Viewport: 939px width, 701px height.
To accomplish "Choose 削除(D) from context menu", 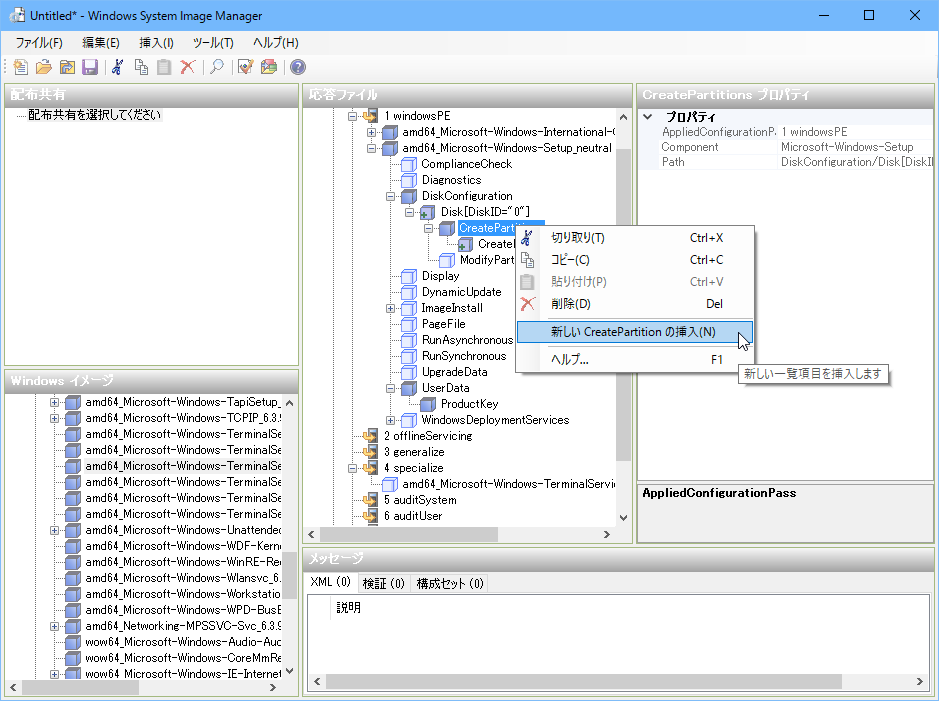I will point(634,304).
